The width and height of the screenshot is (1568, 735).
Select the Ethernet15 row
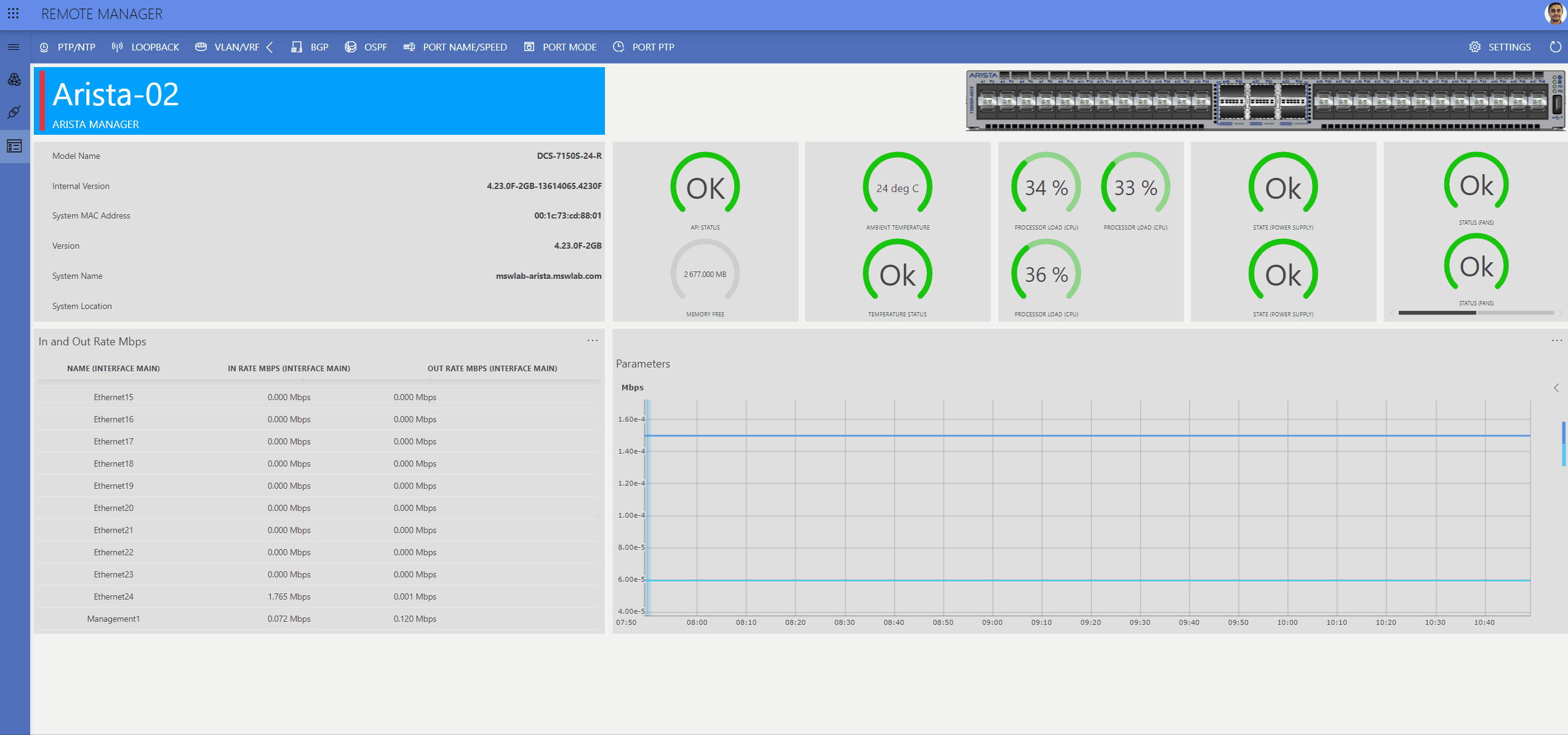pos(317,397)
